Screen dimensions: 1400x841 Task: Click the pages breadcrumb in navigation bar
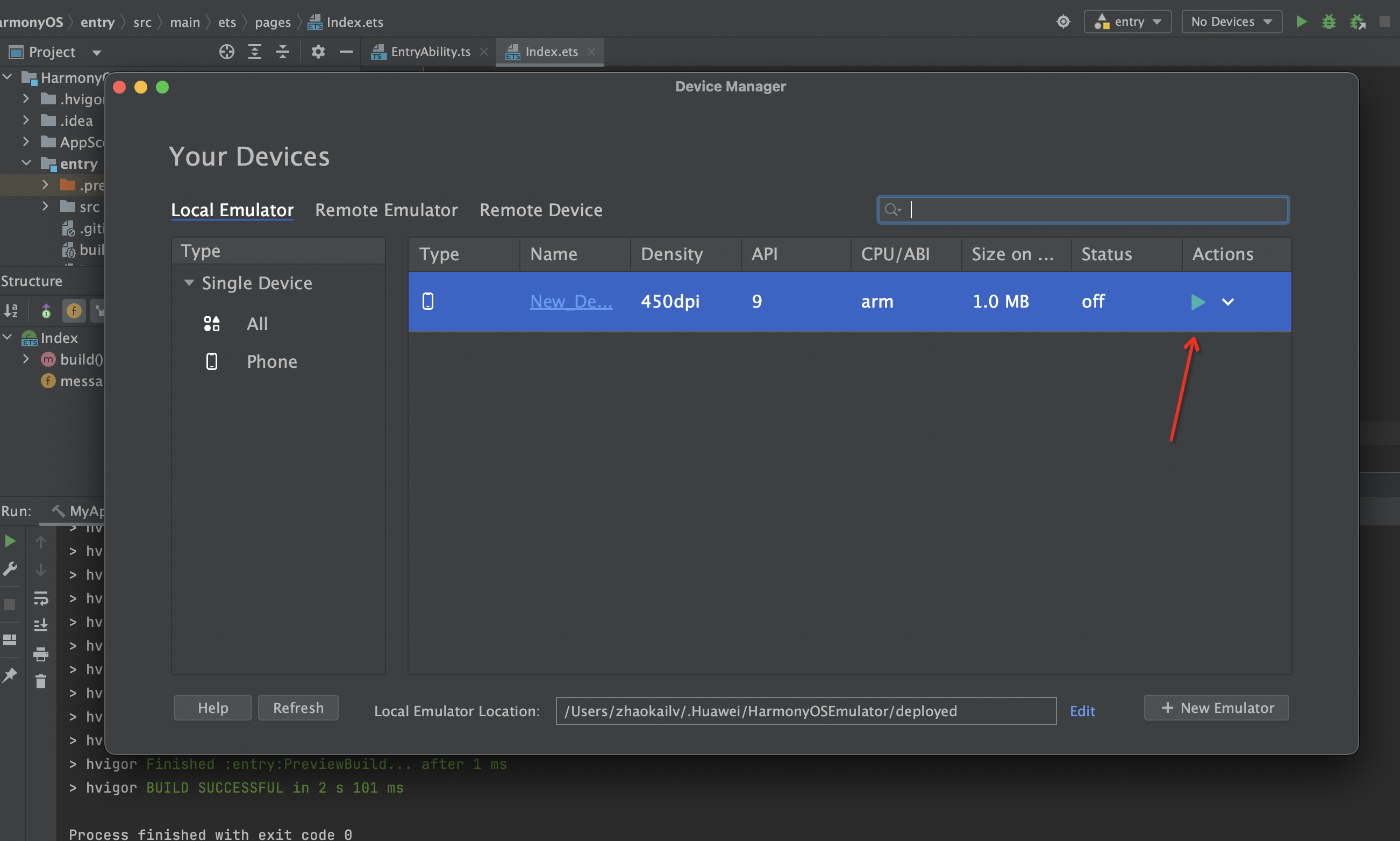[x=273, y=22]
